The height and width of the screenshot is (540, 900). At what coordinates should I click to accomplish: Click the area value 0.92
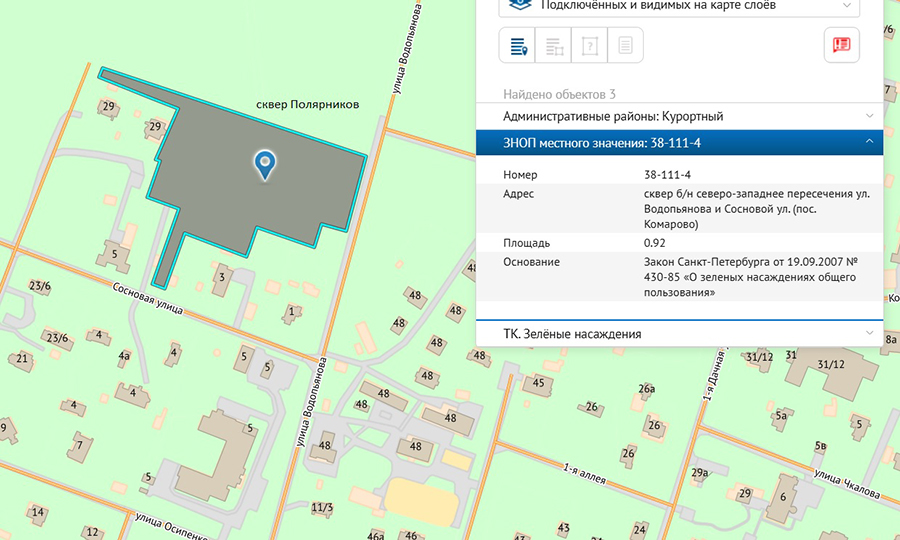pos(654,243)
